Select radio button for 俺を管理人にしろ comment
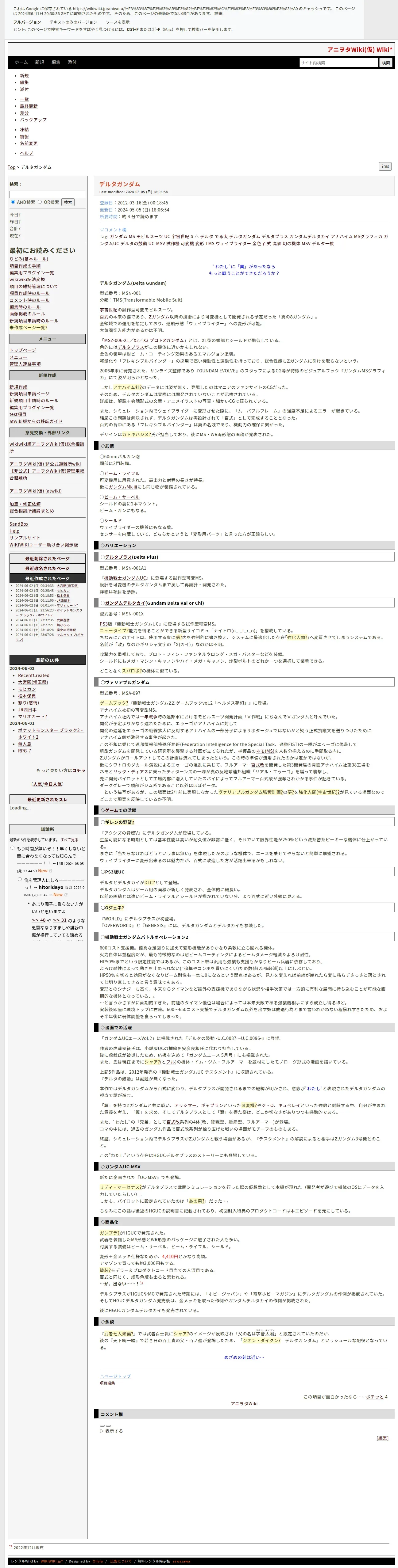This screenshot has height=1568, width=398. click(x=20, y=880)
